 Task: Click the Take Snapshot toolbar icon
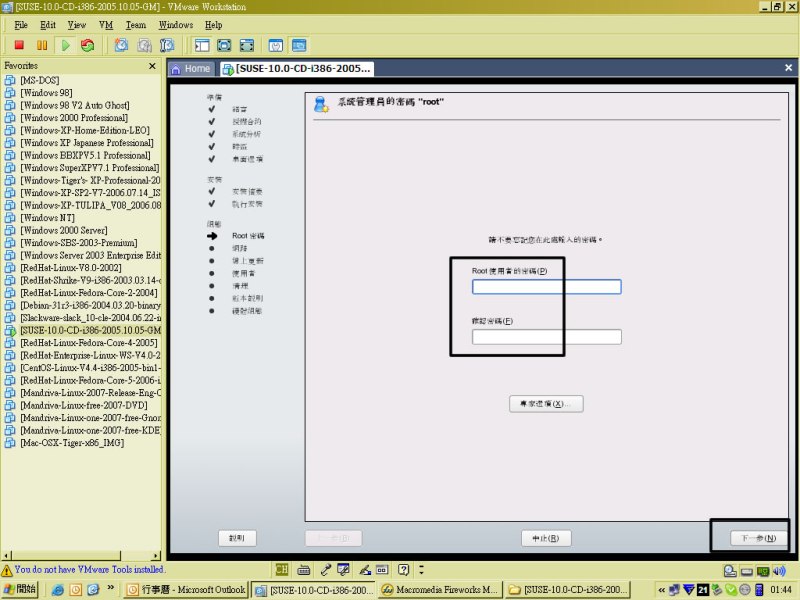[x=121, y=45]
